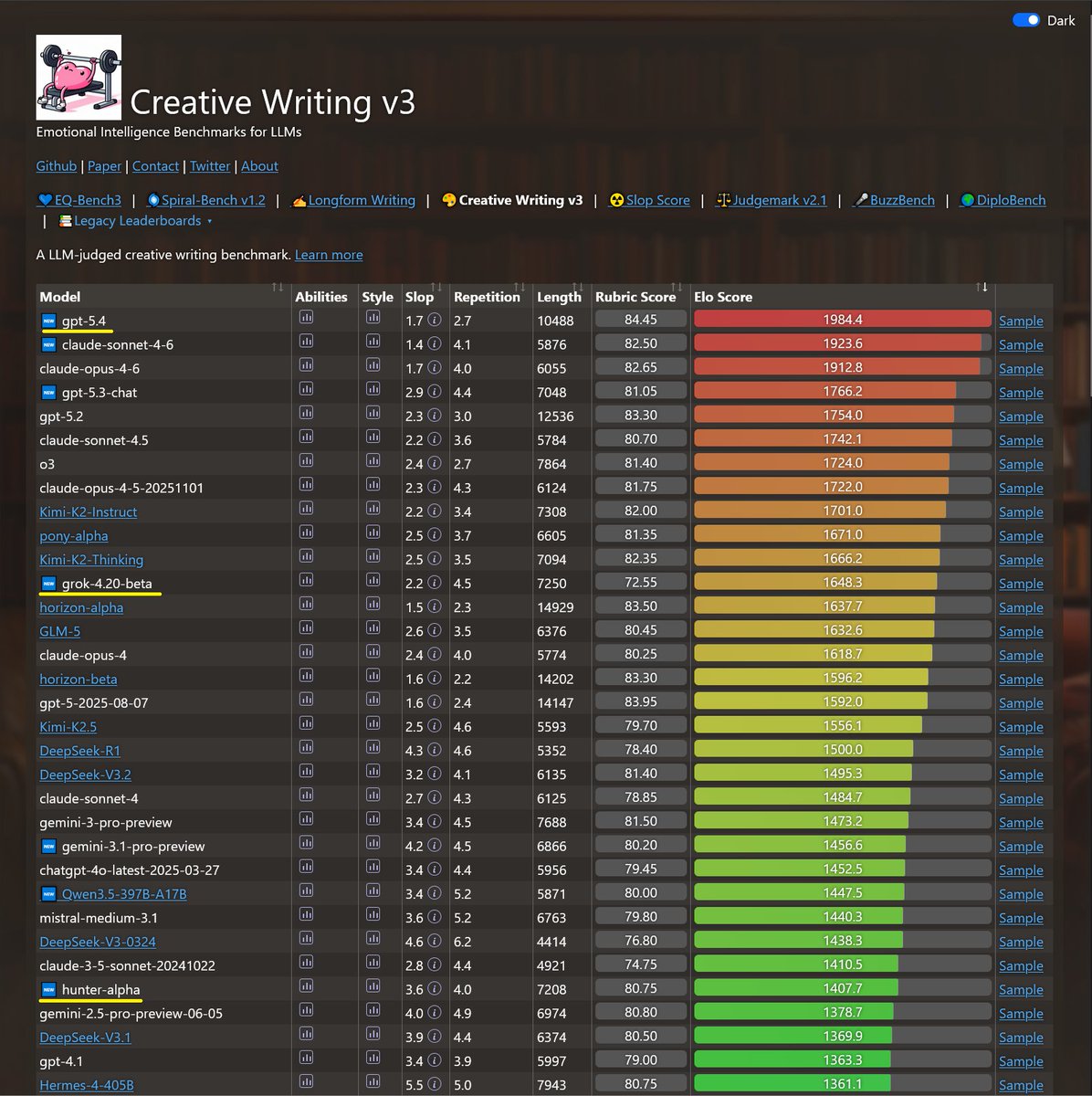Screen dimensions: 1092x1096
Task: Switch to Longform Writing tab
Action: [352, 200]
